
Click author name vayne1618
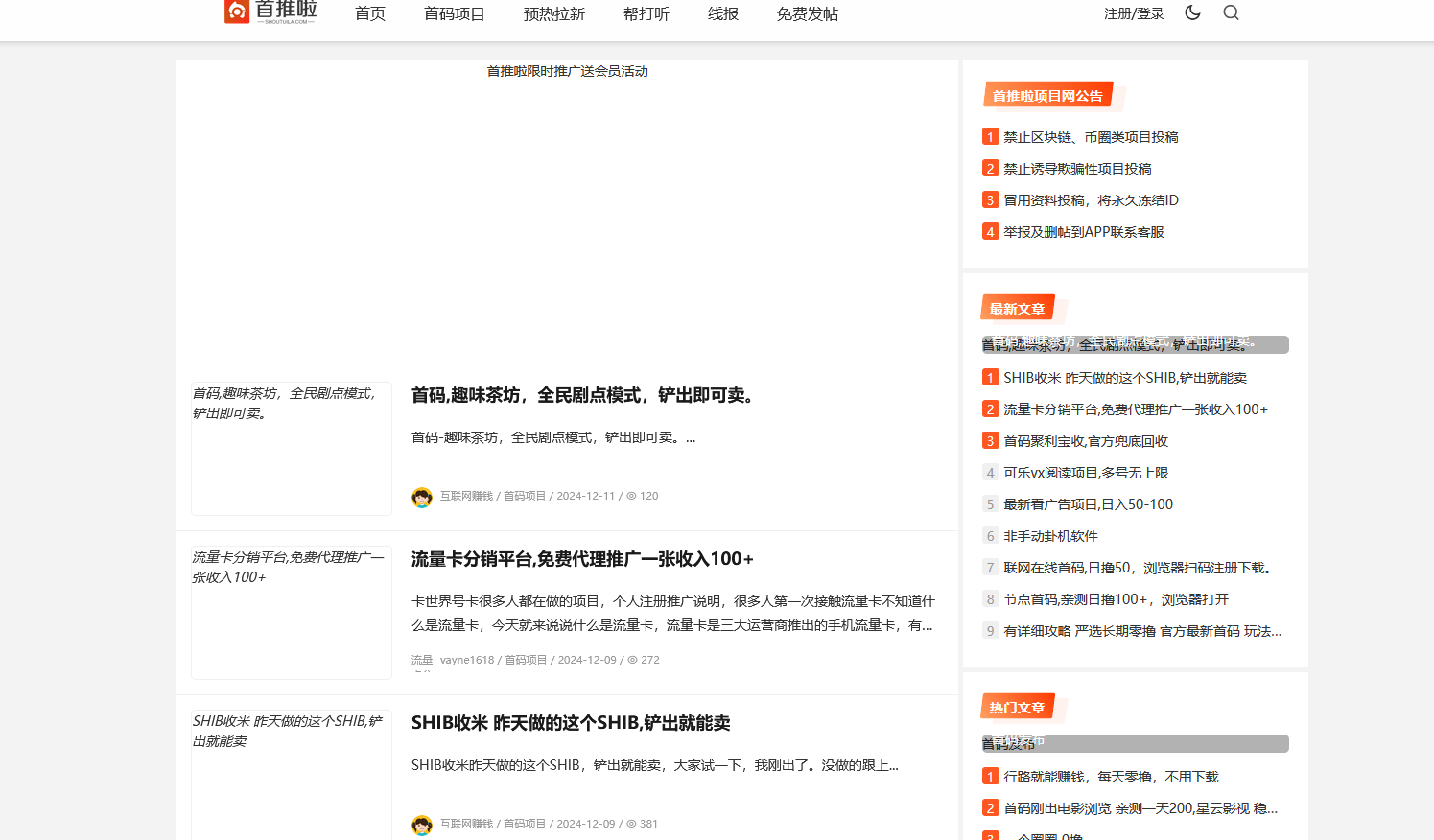pyautogui.click(x=467, y=660)
